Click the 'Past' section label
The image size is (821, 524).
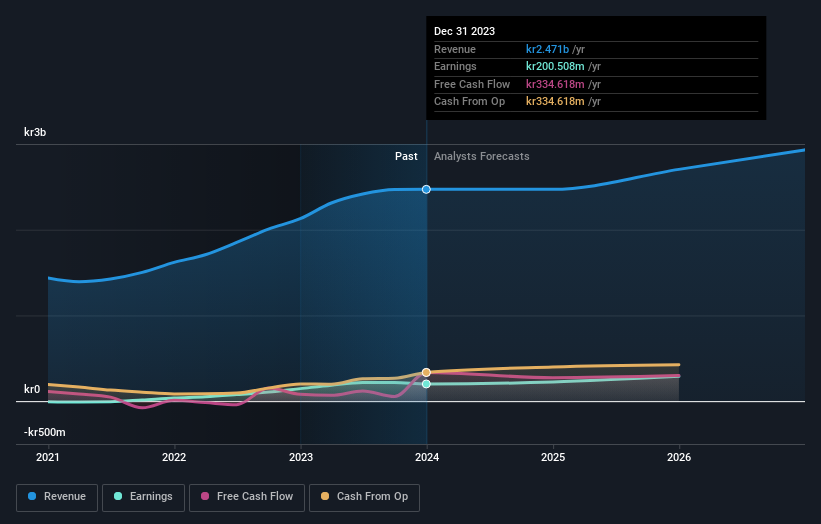406,157
